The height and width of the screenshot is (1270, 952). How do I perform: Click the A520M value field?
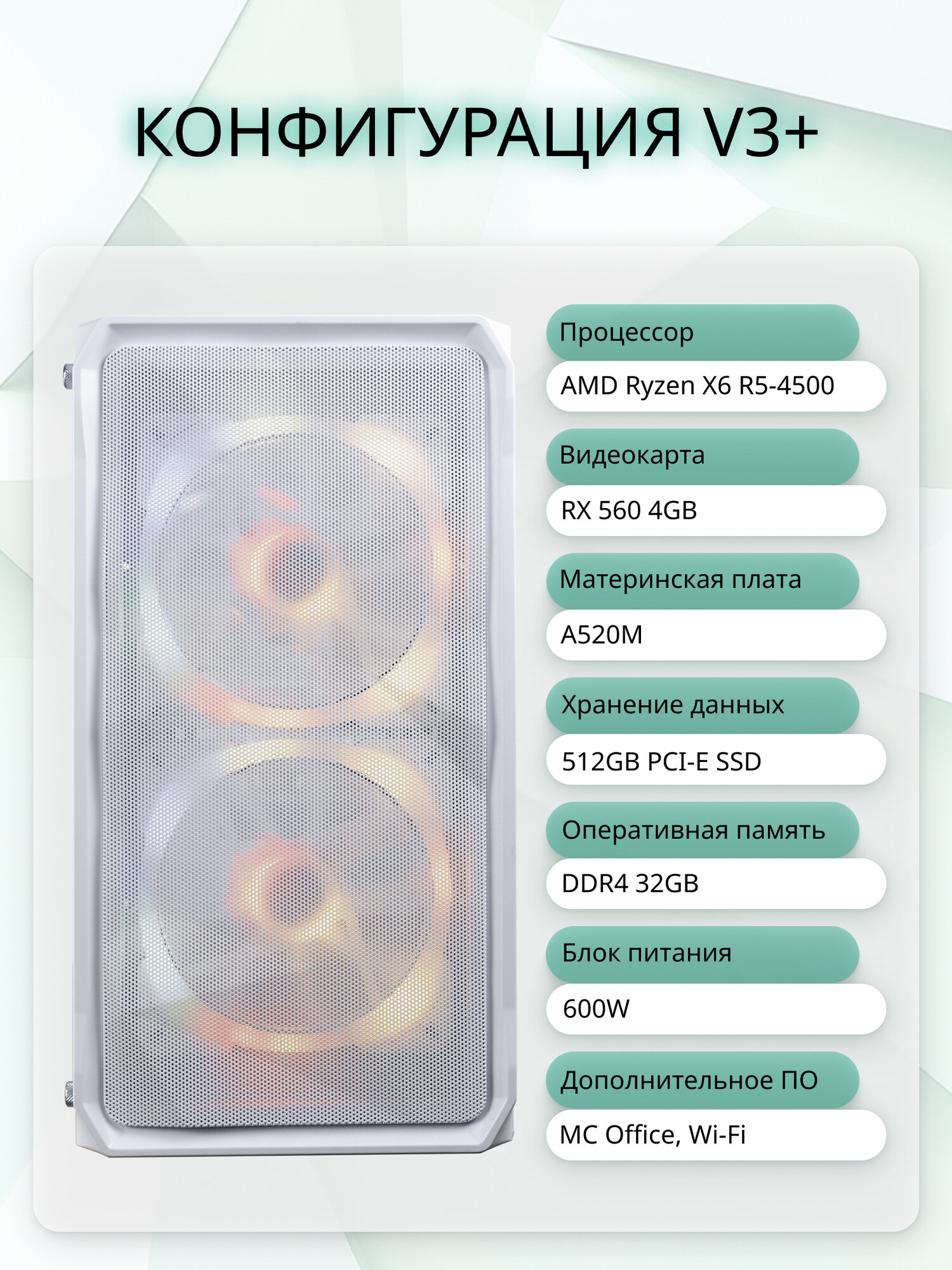716,635
